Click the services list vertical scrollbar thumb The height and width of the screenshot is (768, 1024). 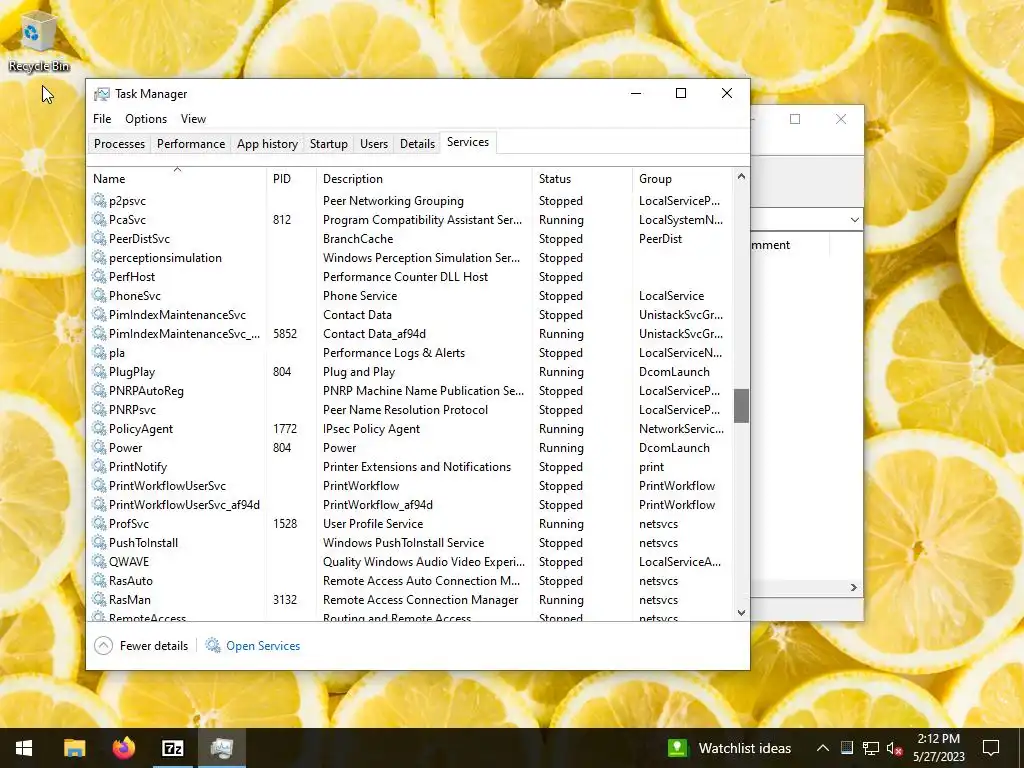coord(741,406)
